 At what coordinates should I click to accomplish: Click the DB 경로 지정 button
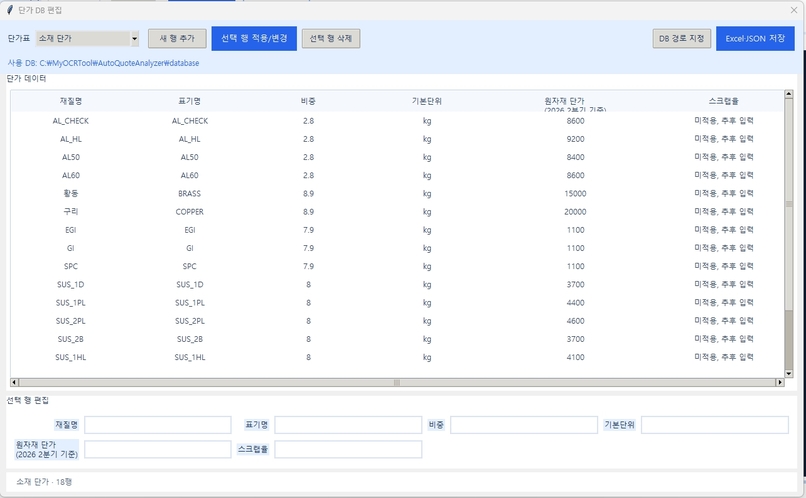682,39
